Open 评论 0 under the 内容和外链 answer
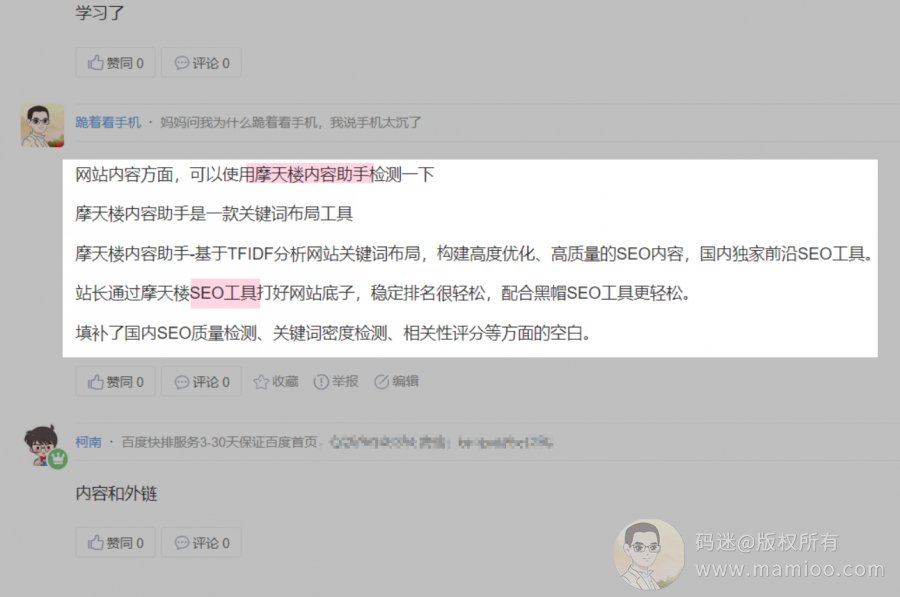The image size is (900, 597). [201, 542]
